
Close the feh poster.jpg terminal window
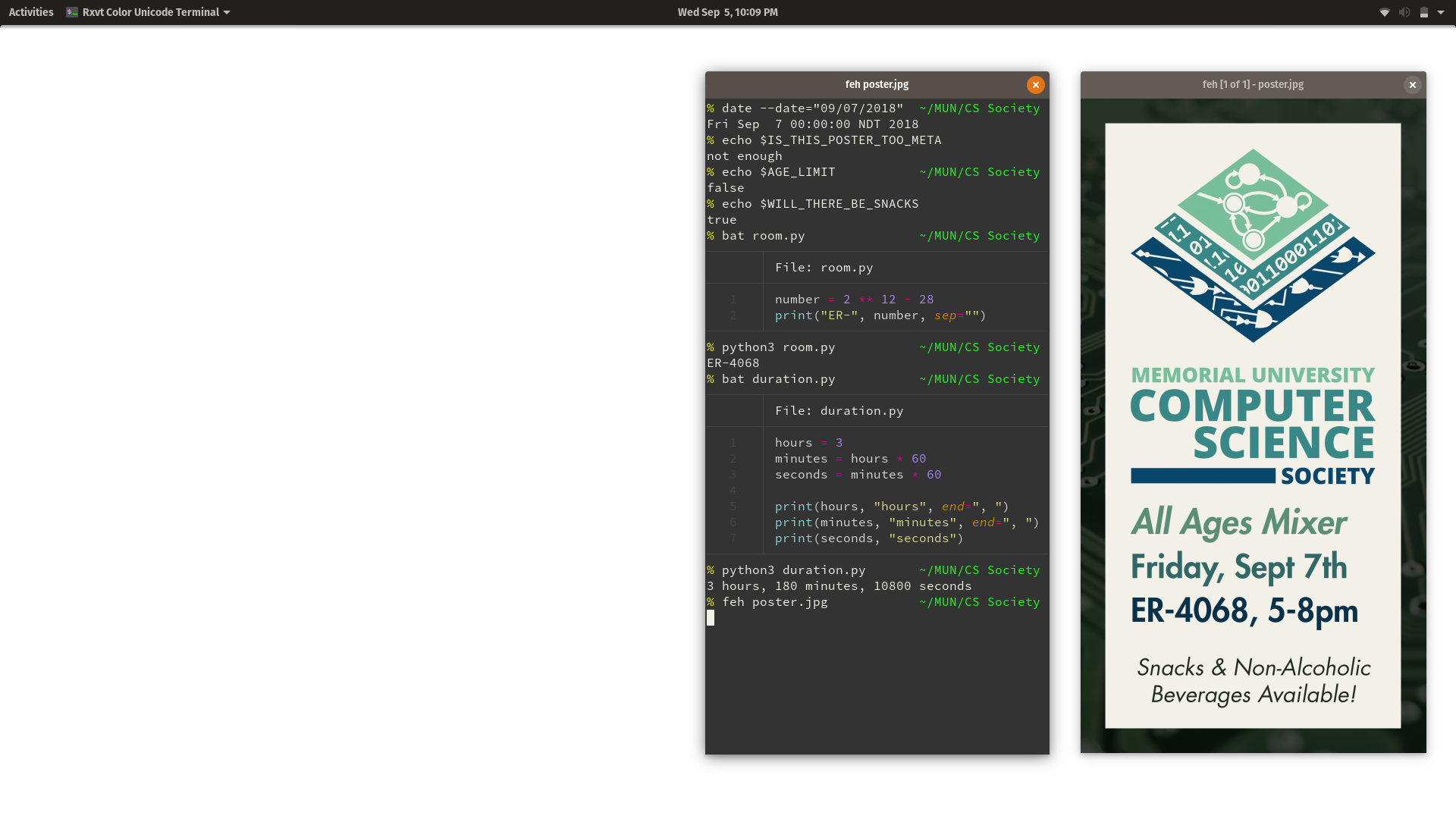(1035, 85)
